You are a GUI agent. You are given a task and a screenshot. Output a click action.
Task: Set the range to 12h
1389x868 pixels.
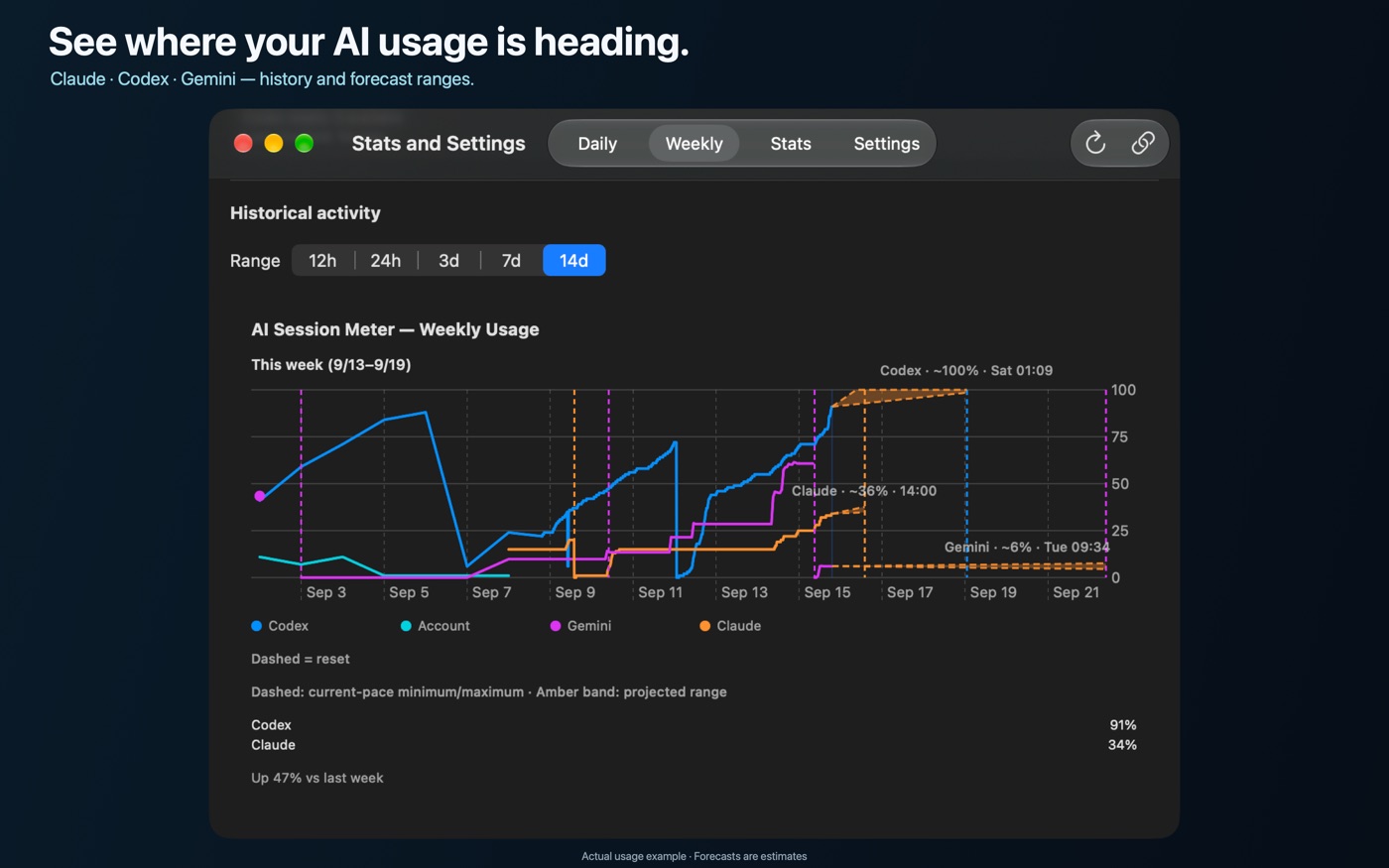[x=322, y=261]
